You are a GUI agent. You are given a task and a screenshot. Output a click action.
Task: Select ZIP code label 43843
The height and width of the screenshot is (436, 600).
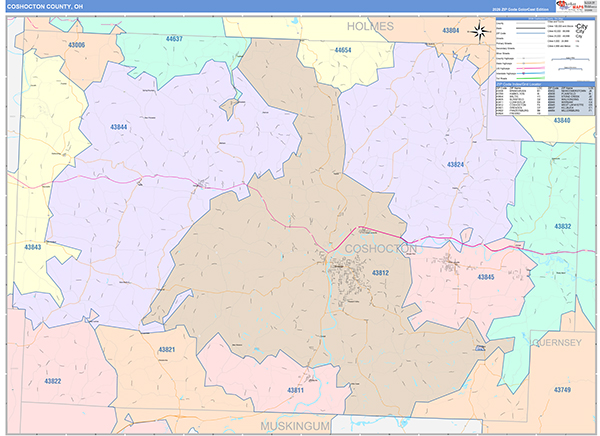click(x=33, y=247)
